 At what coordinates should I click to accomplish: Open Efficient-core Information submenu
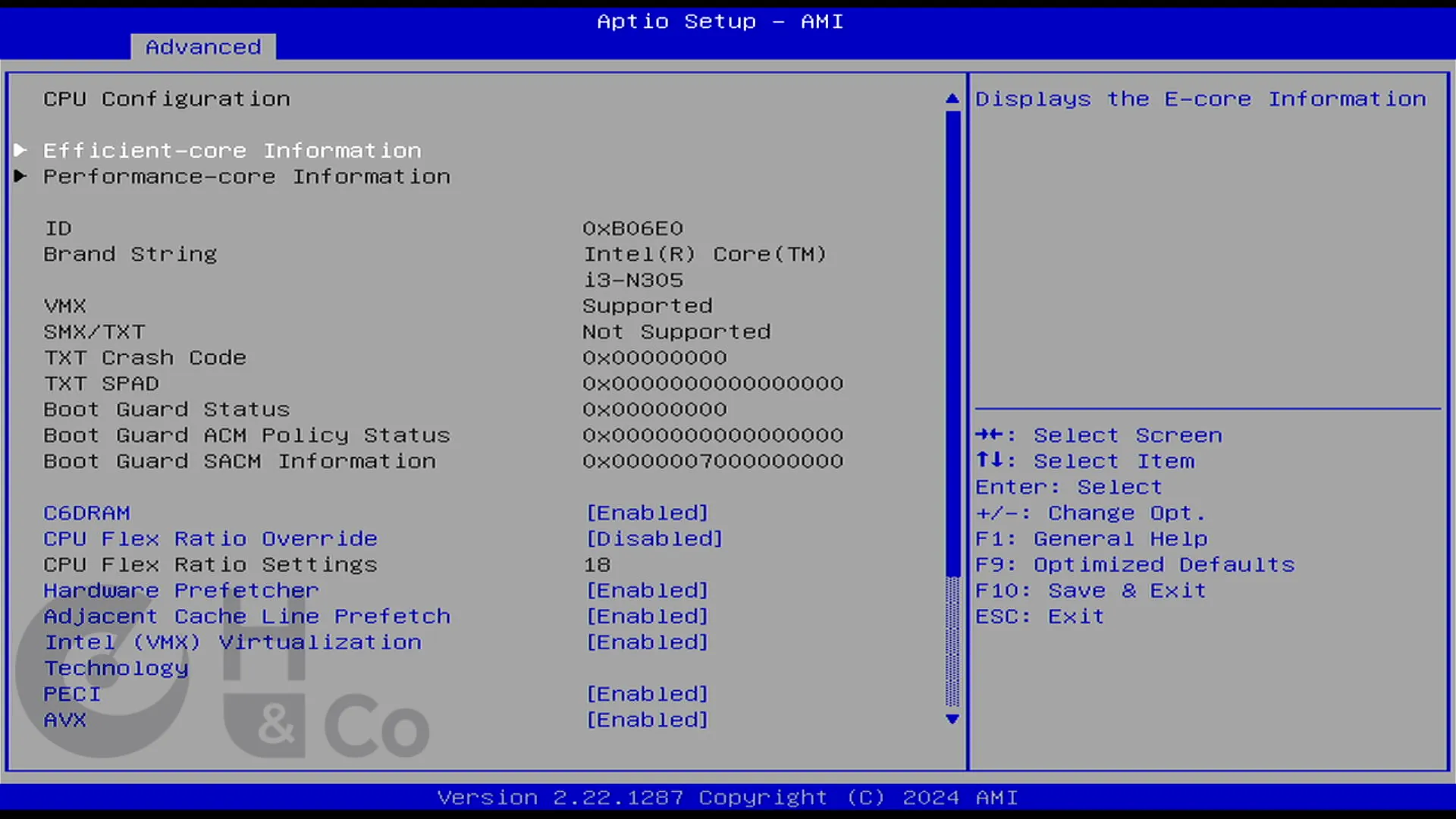232,150
